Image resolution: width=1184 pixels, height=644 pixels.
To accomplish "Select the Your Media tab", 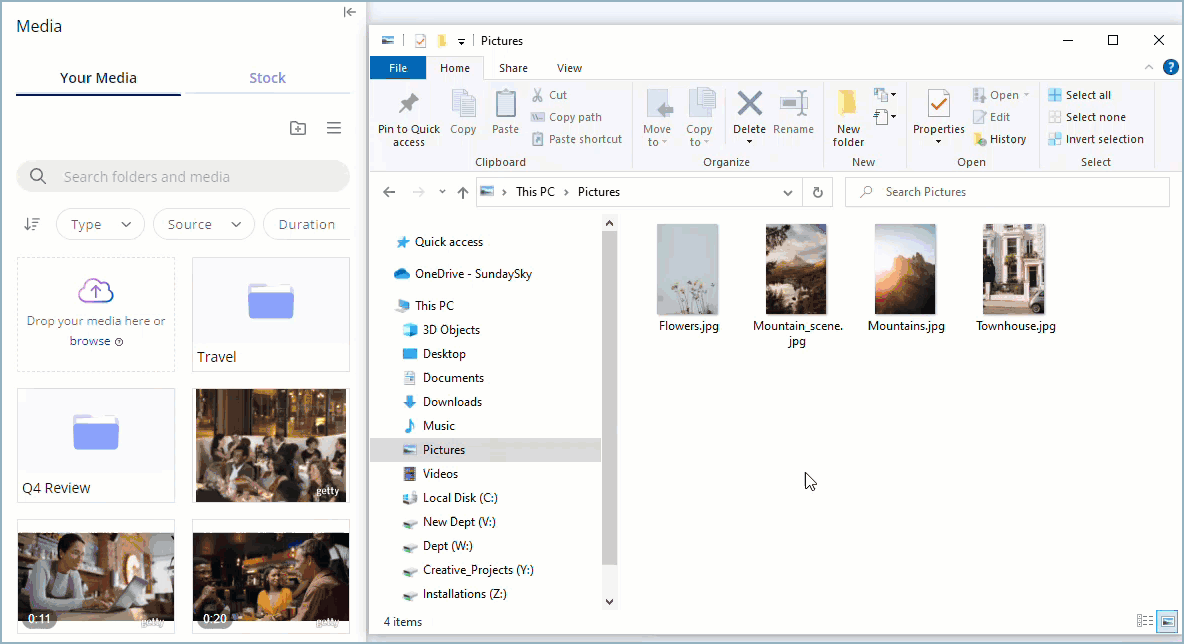I will coord(98,78).
